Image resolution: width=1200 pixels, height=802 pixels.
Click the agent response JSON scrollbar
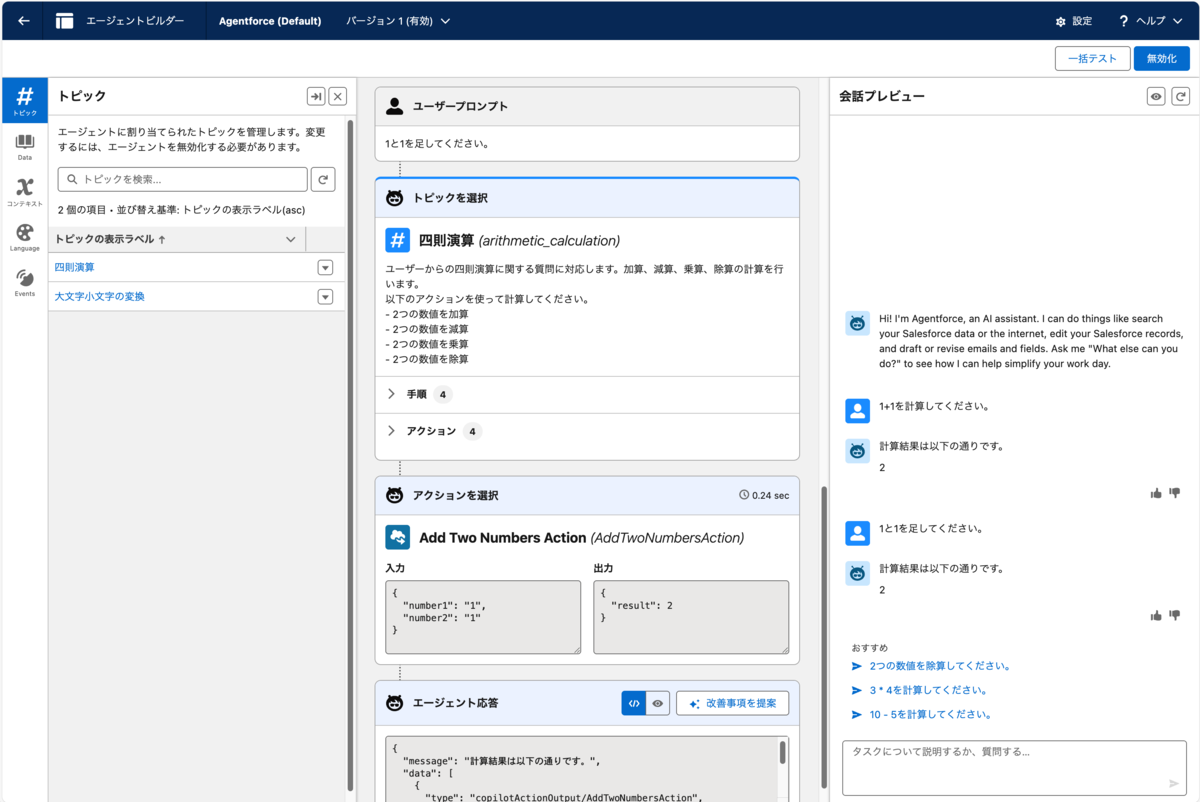coord(783,752)
